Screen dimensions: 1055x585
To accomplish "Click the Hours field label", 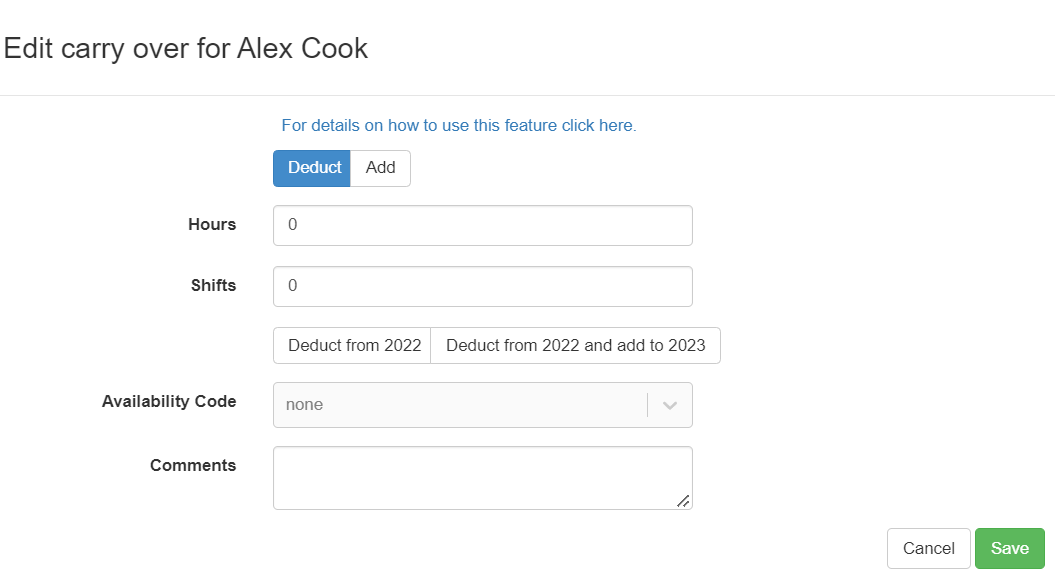I will [212, 224].
